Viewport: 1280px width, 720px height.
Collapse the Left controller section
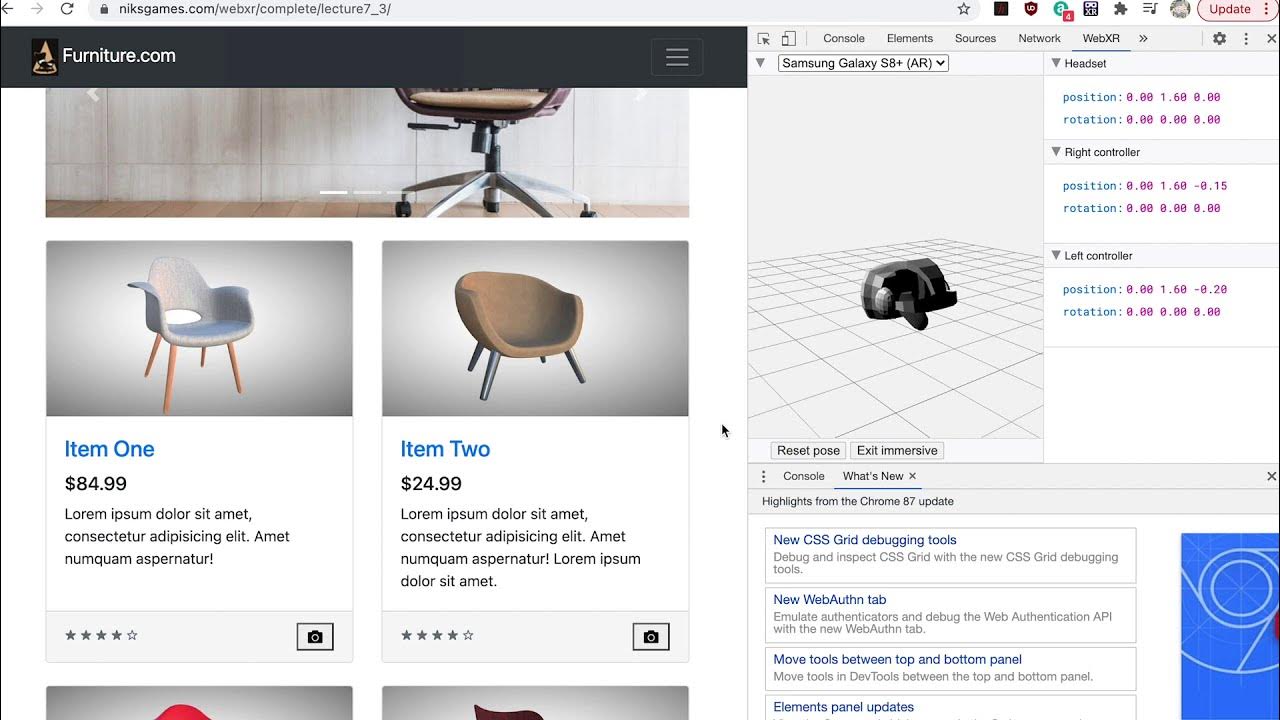pyautogui.click(x=1055, y=256)
